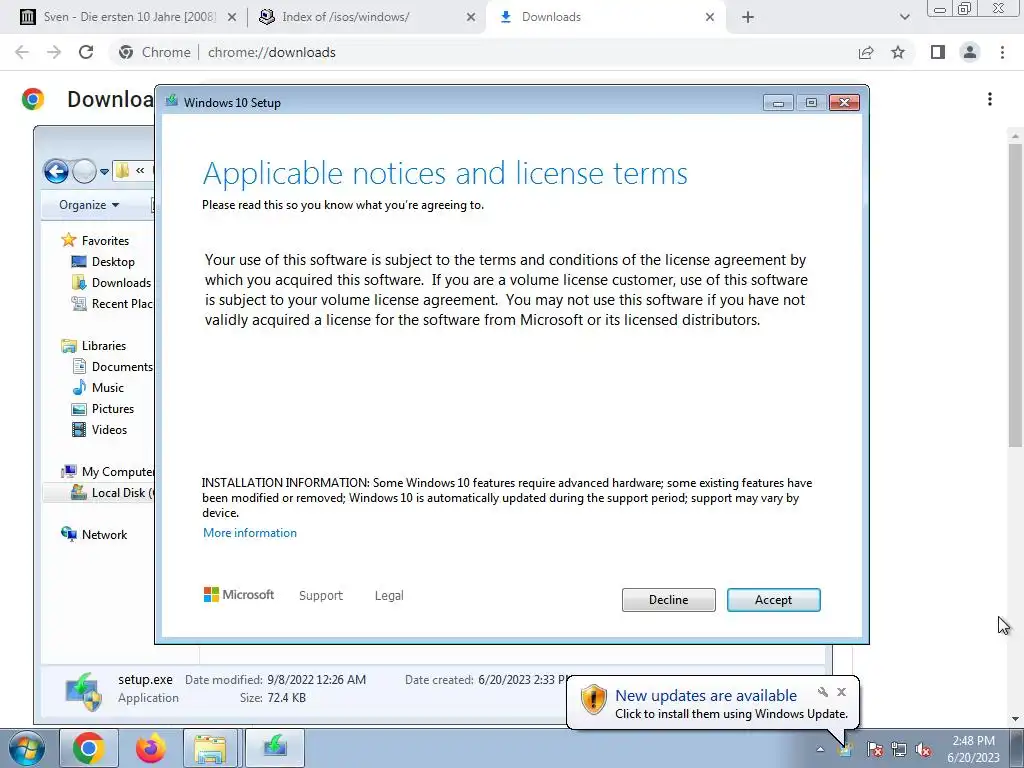Open the Windows Start menu
Image resolution: width=1024 pixels, height=768 pixels.
coord(26,748)
